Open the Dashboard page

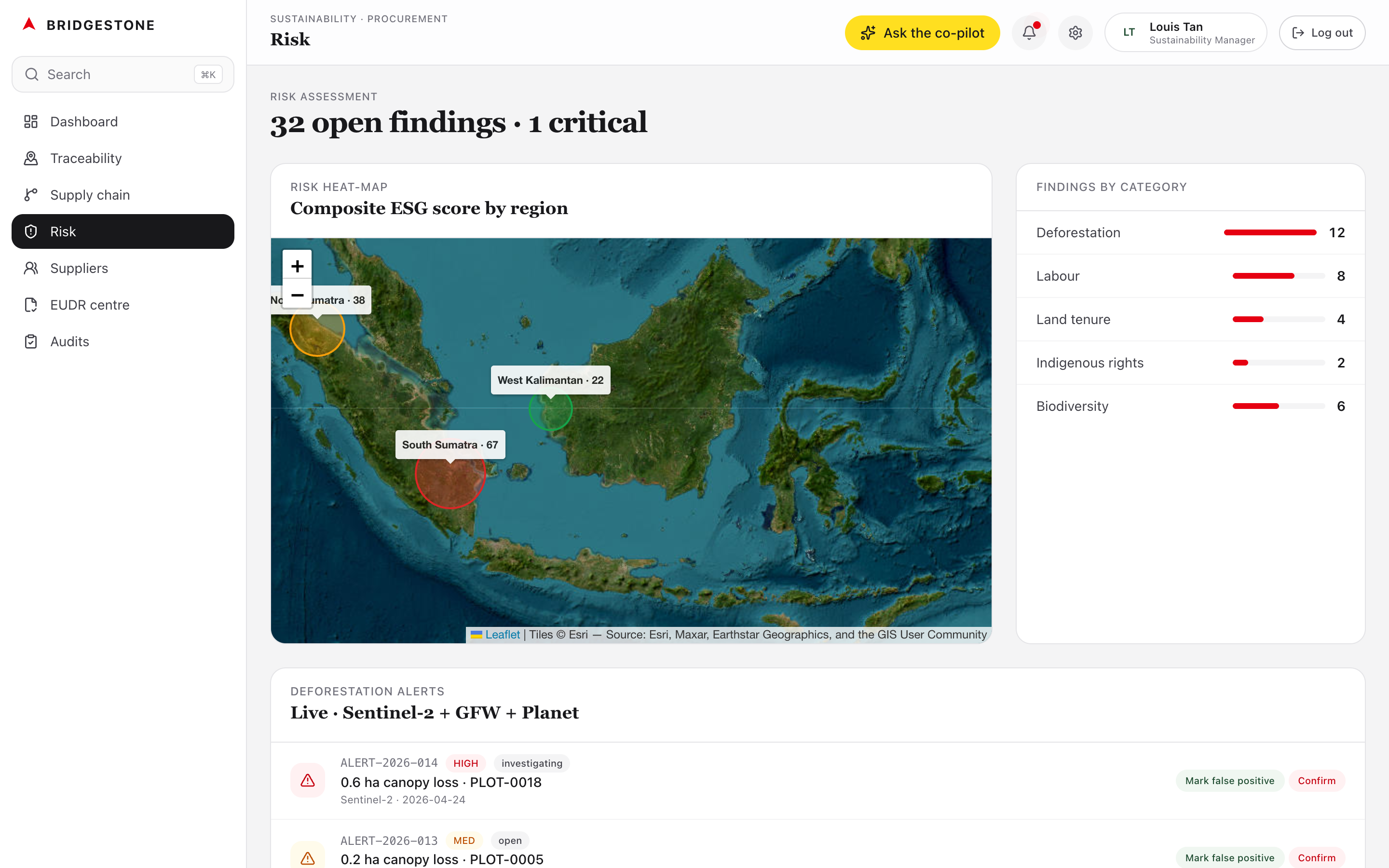point(84,122)
